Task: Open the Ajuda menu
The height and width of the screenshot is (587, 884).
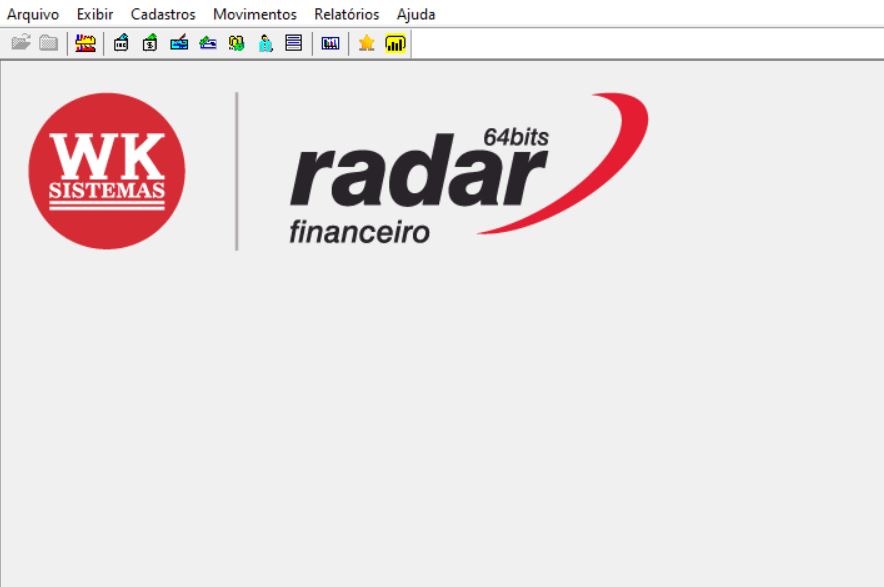Action: pos(416,14)
